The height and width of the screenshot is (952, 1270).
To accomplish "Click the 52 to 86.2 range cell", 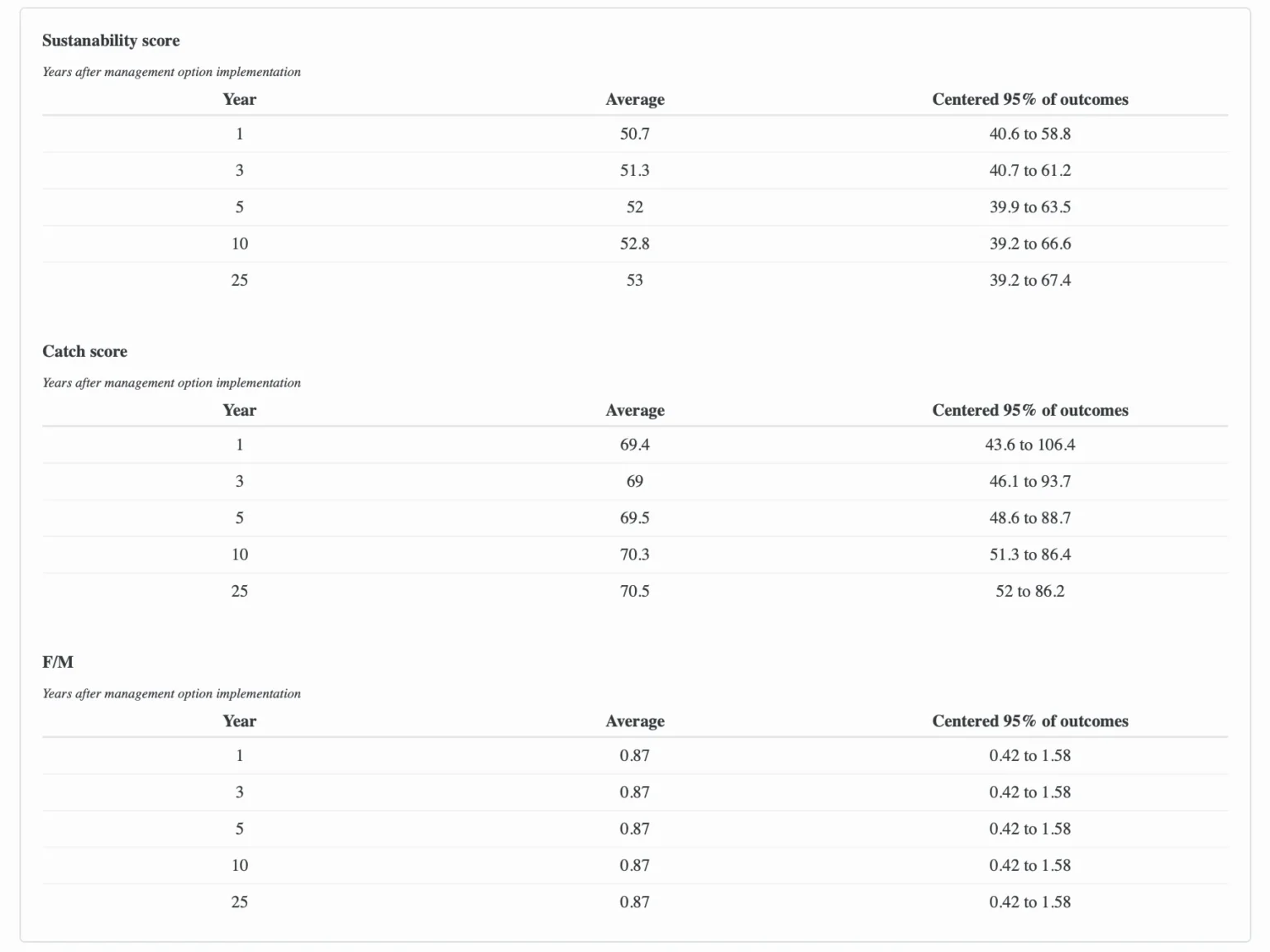I will 1030,591.
